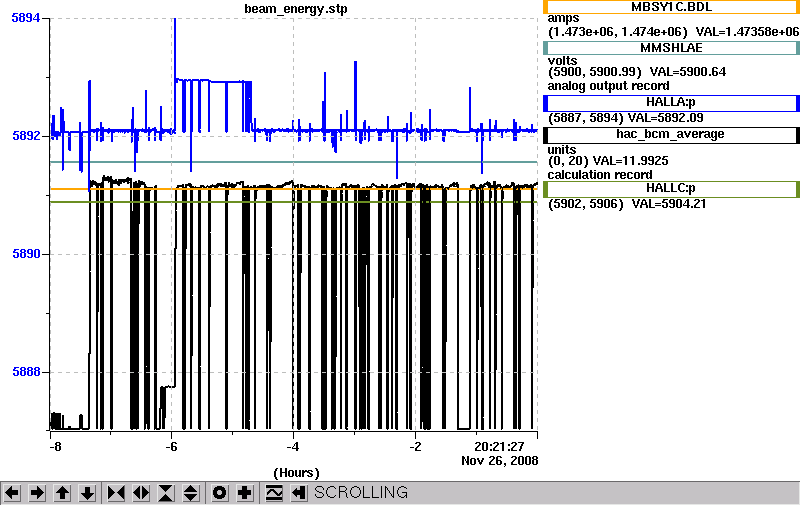Viewport: 800px width, 505px height.
Task: Click the plus icon in the toolbar
Action: 245,493
